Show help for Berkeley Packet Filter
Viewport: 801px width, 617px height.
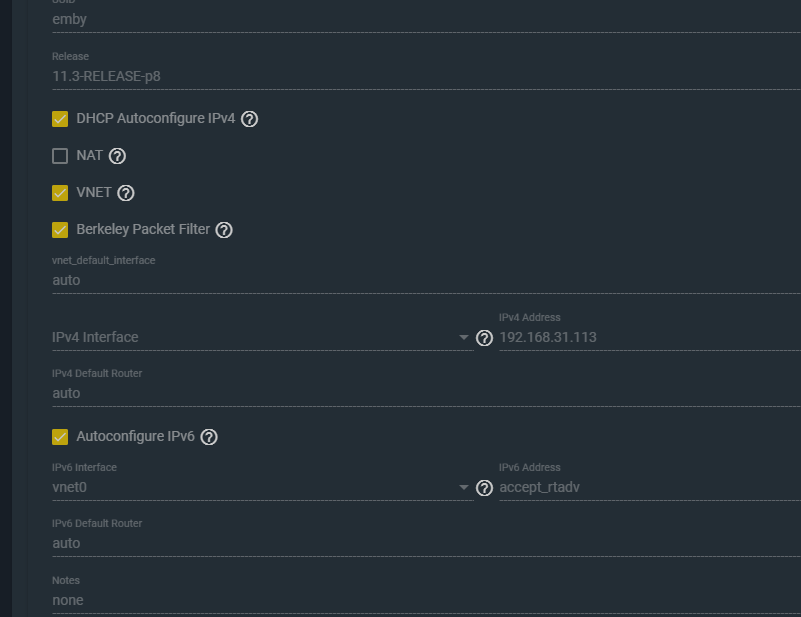(x=224, y=230)
